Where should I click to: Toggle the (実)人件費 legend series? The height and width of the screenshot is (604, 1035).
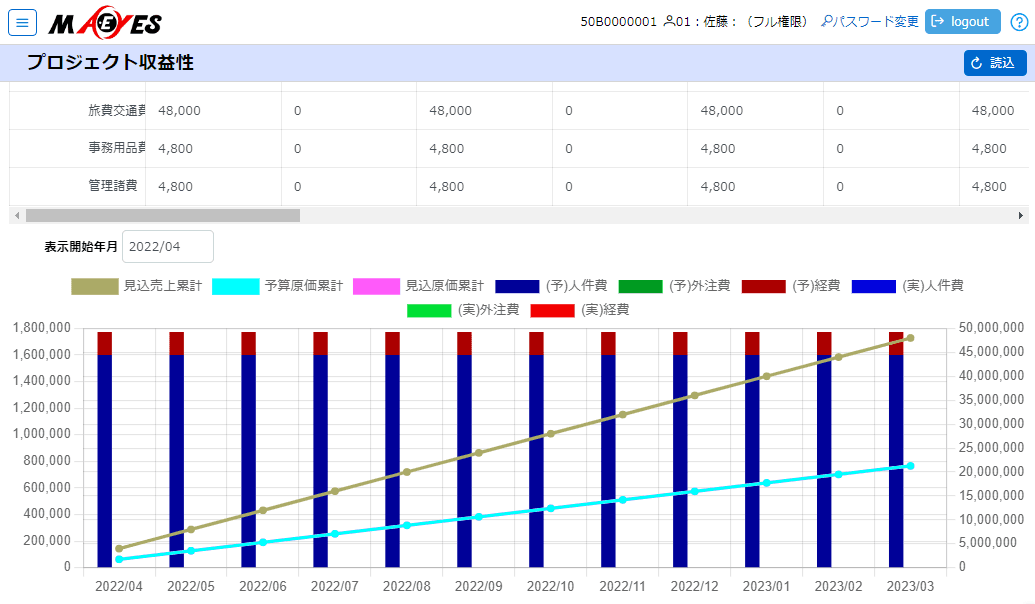click(x=907, y=286)
